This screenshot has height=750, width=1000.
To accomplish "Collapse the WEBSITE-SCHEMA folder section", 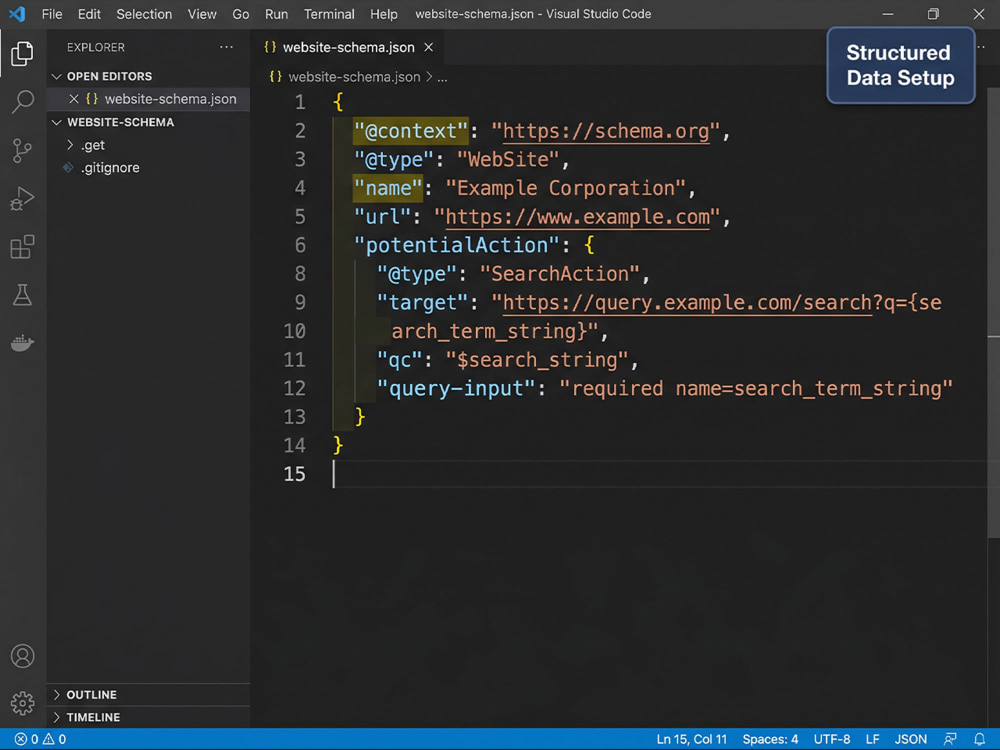I will click(57, 122).
